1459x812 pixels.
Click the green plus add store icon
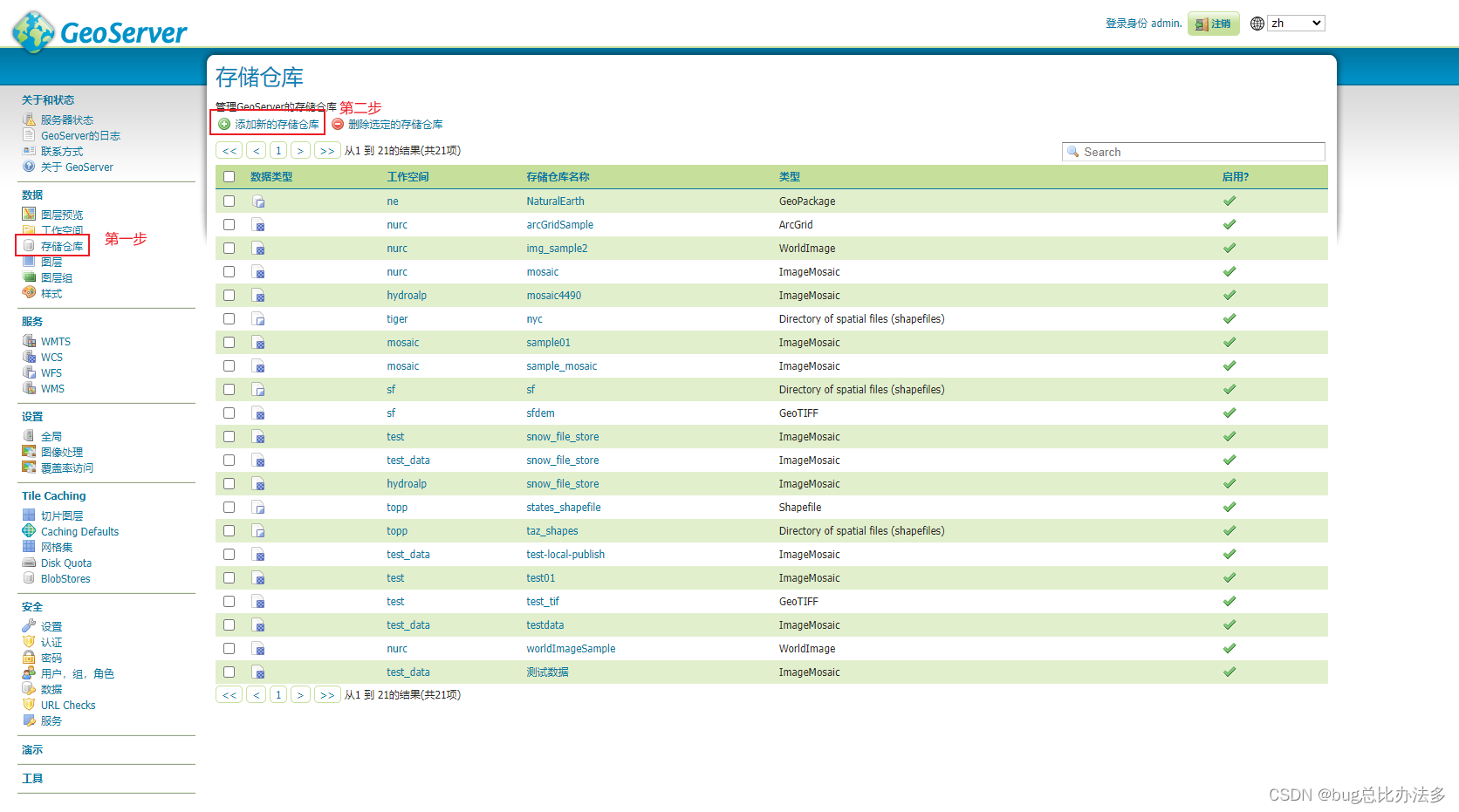224,124
